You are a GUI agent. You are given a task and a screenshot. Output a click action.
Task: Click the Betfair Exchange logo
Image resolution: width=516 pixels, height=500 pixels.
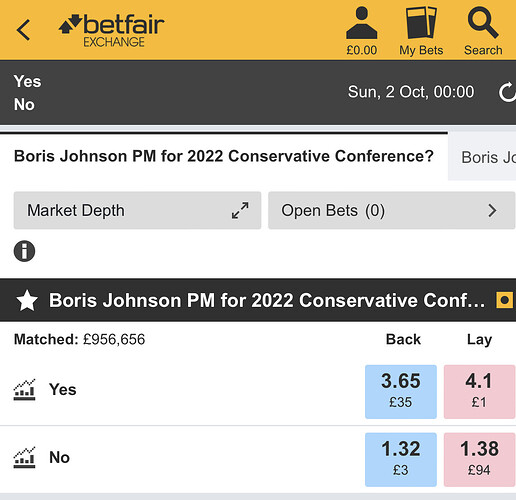pos(111,30)
